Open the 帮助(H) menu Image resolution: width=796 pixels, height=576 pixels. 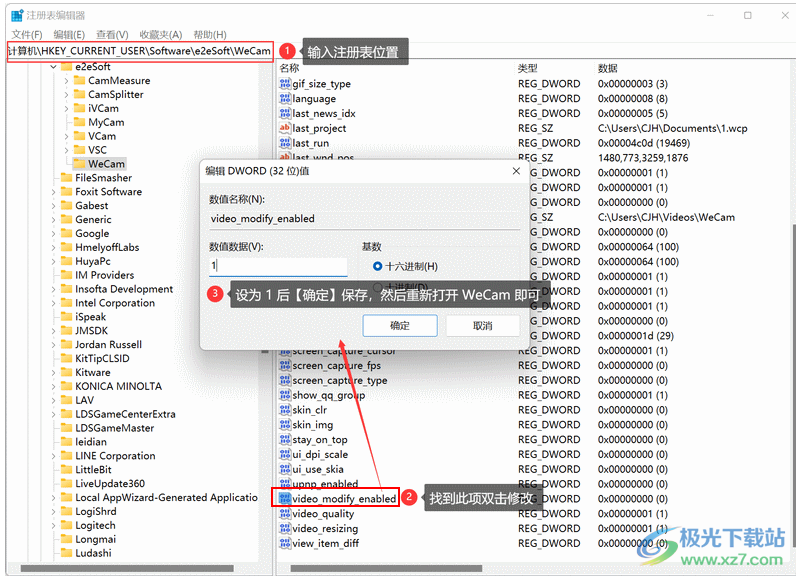click(x=210, y=35)
